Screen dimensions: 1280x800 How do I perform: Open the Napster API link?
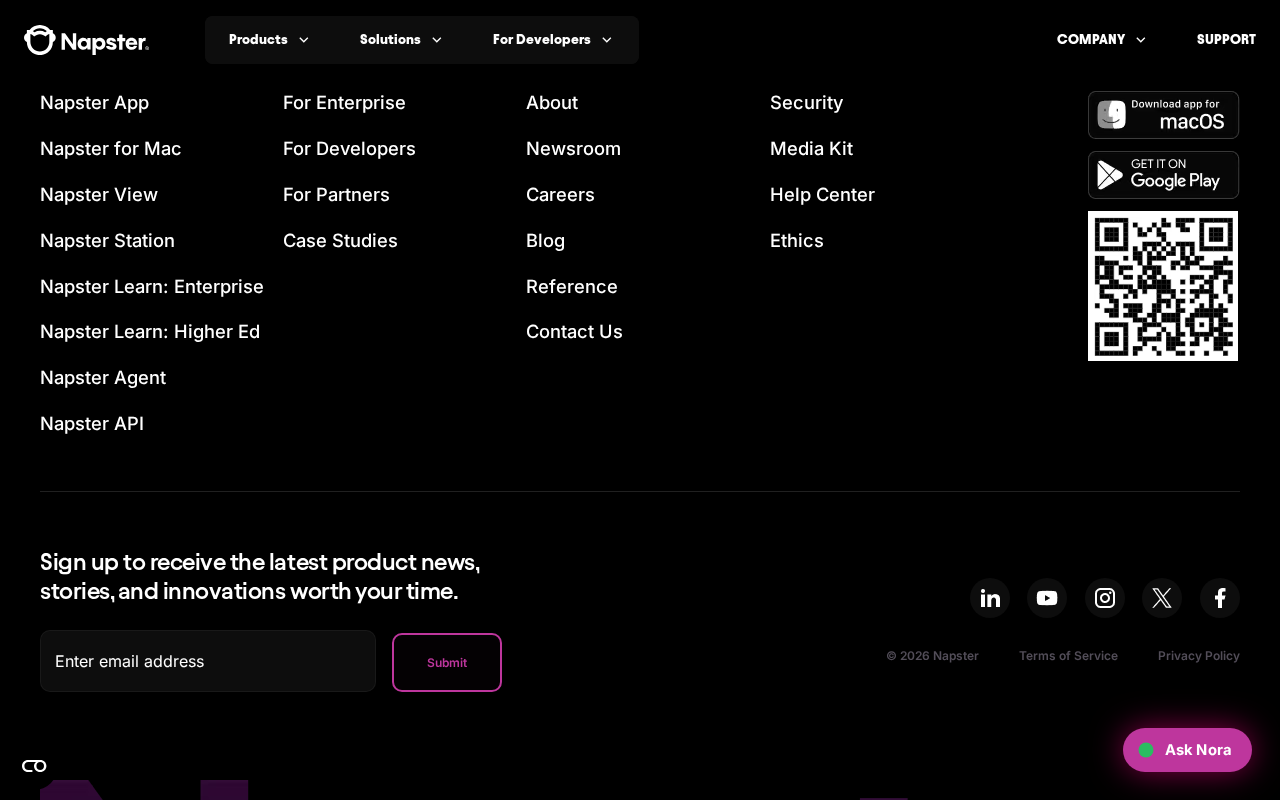pyautogui.click(x=92, y=424)
